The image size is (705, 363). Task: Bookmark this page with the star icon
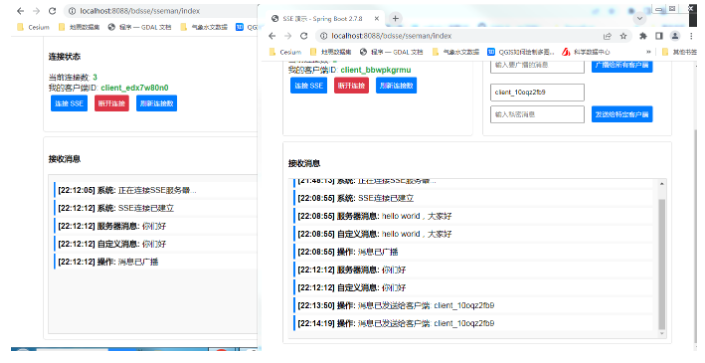point(623,36)
